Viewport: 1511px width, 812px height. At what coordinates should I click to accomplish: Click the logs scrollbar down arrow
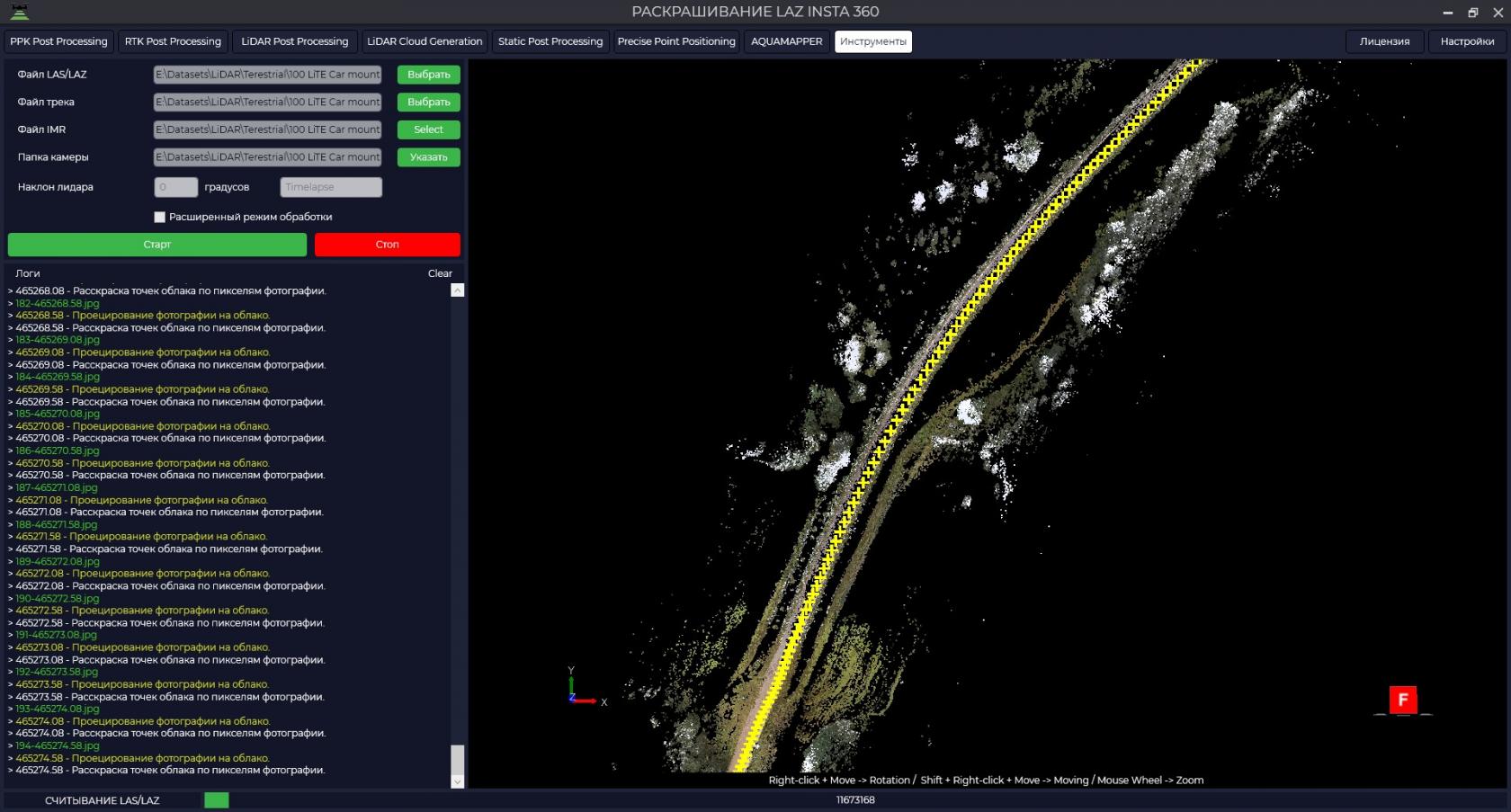(457, 781)
